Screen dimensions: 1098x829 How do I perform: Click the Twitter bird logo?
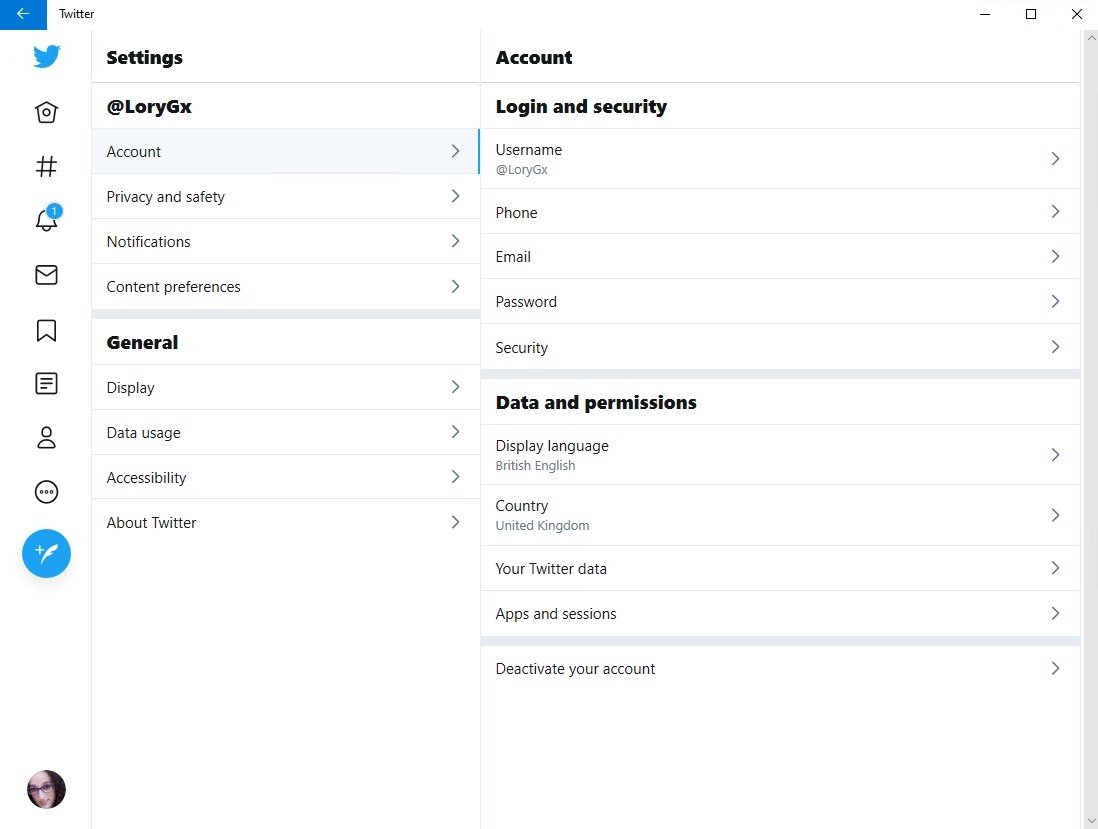46,56
